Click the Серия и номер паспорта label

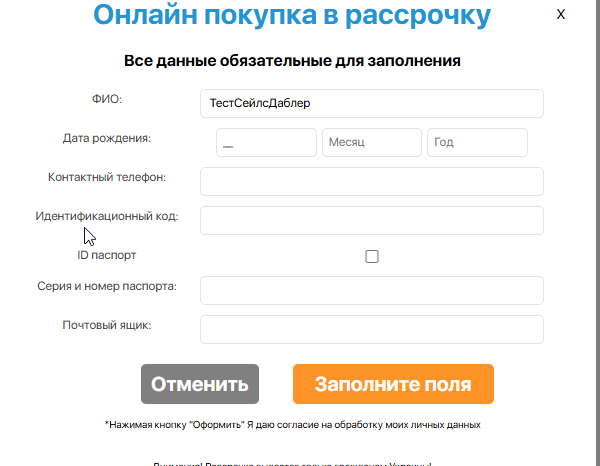107,286
